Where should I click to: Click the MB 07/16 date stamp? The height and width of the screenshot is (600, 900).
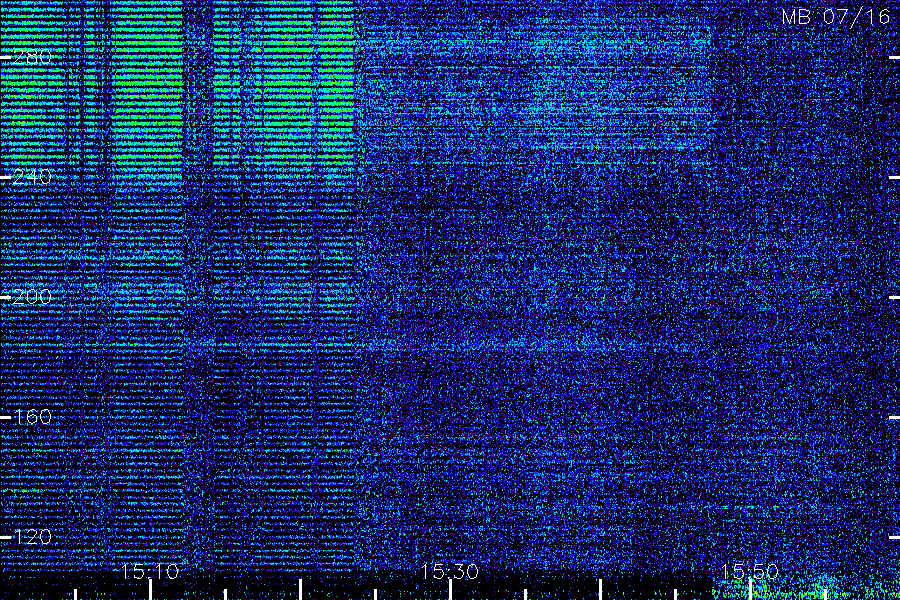point(836,17)
